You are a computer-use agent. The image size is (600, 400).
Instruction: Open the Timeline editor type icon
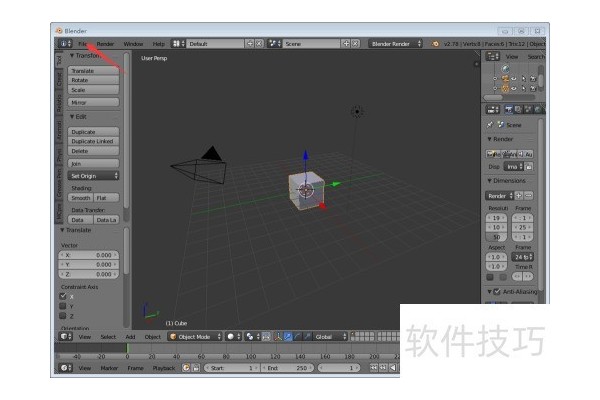point(65,367)
